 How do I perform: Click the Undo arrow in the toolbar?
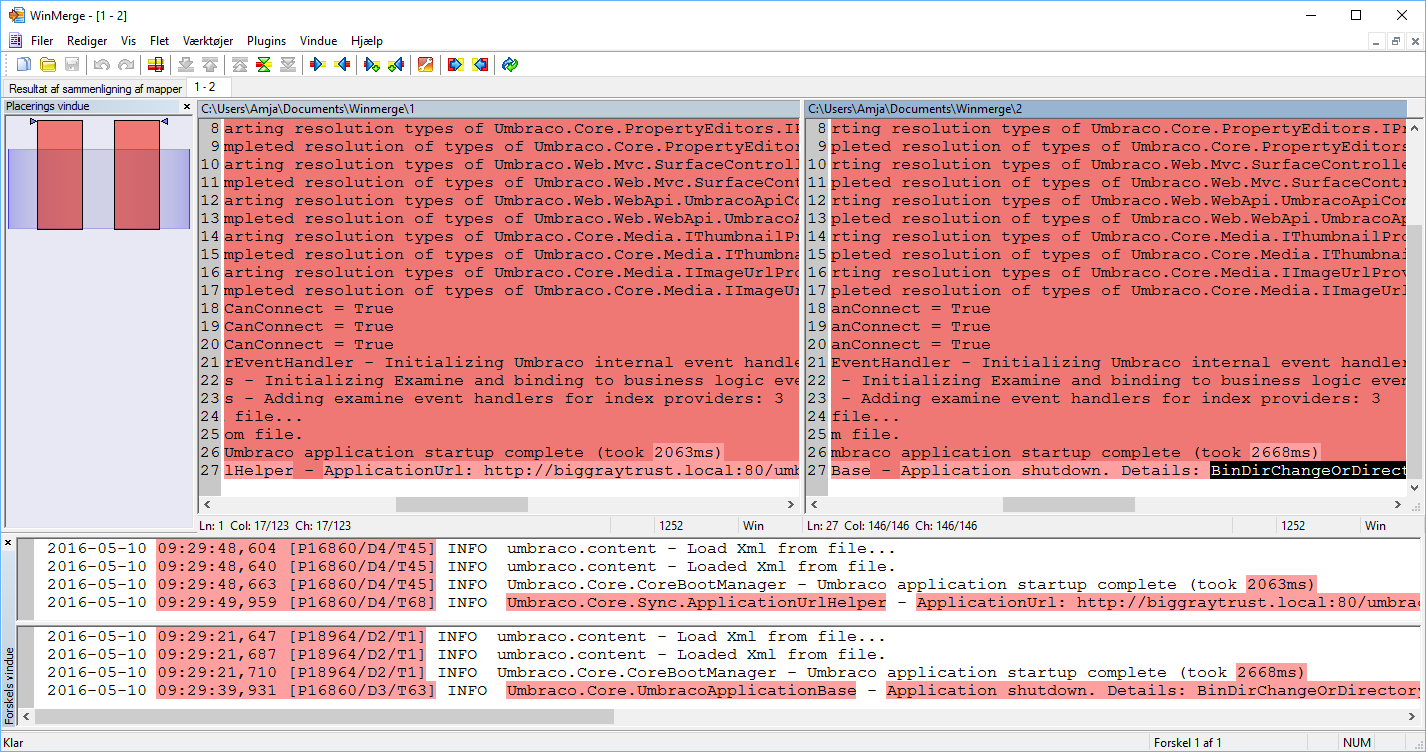pyautogui.click(x=101, y=65)
